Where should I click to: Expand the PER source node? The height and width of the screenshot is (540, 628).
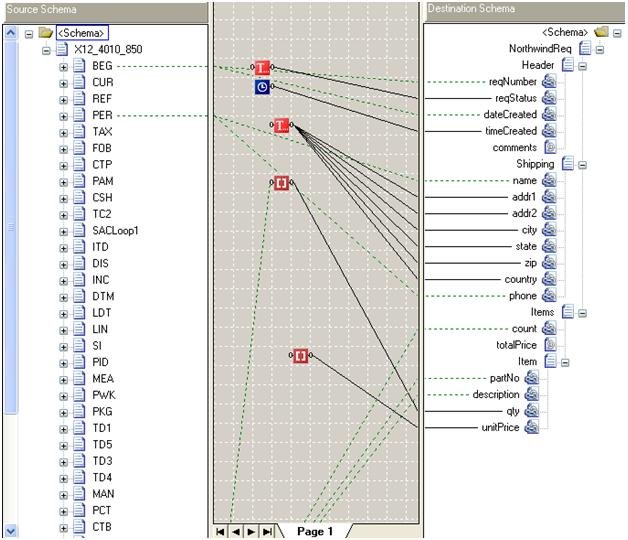63,116
